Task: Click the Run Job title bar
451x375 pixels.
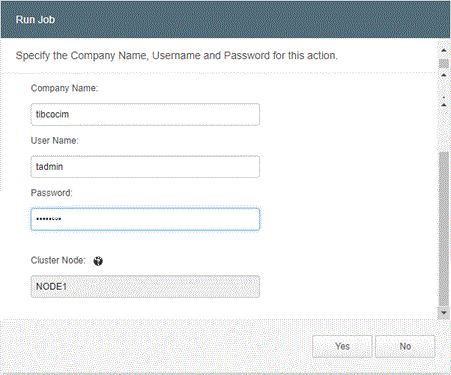Action: click(225, 19)
